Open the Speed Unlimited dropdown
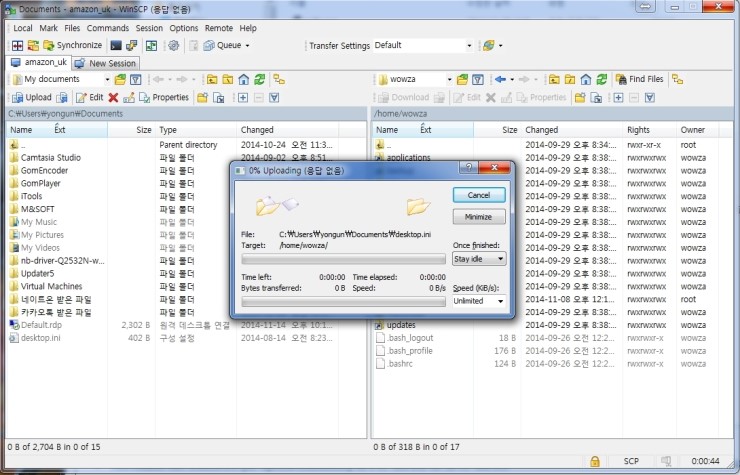740x475 pixels. tap(479, 301)
